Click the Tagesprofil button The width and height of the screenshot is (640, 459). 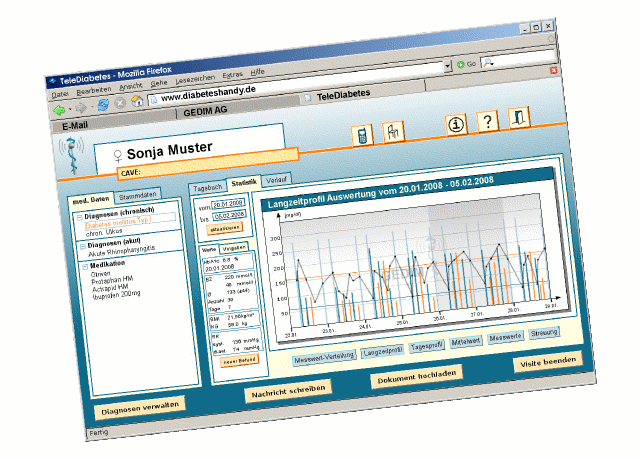click(x=427, y=346)
